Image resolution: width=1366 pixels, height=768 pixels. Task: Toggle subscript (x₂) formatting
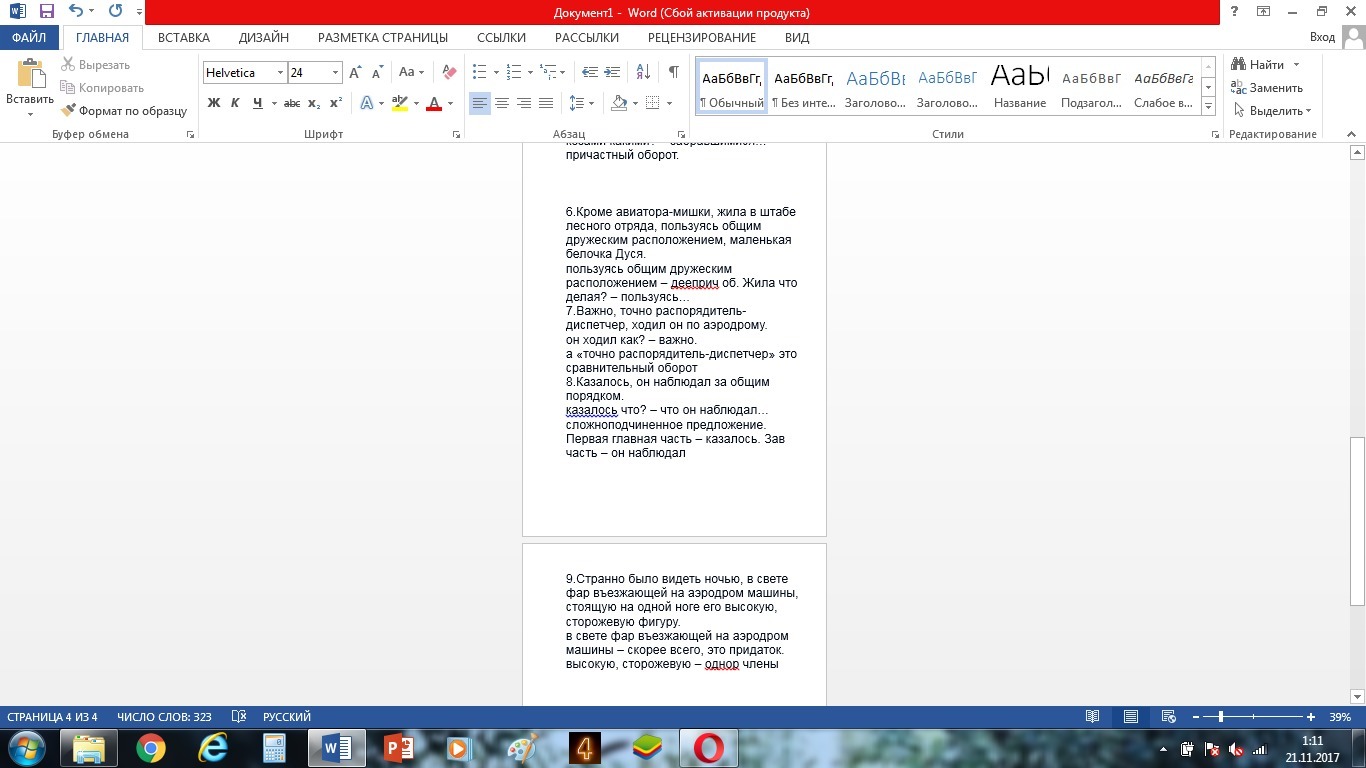[314, 103]
